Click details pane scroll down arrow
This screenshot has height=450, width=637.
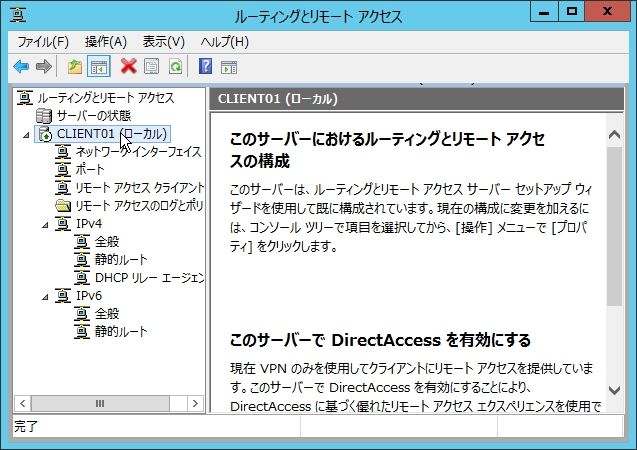[615, 390]
